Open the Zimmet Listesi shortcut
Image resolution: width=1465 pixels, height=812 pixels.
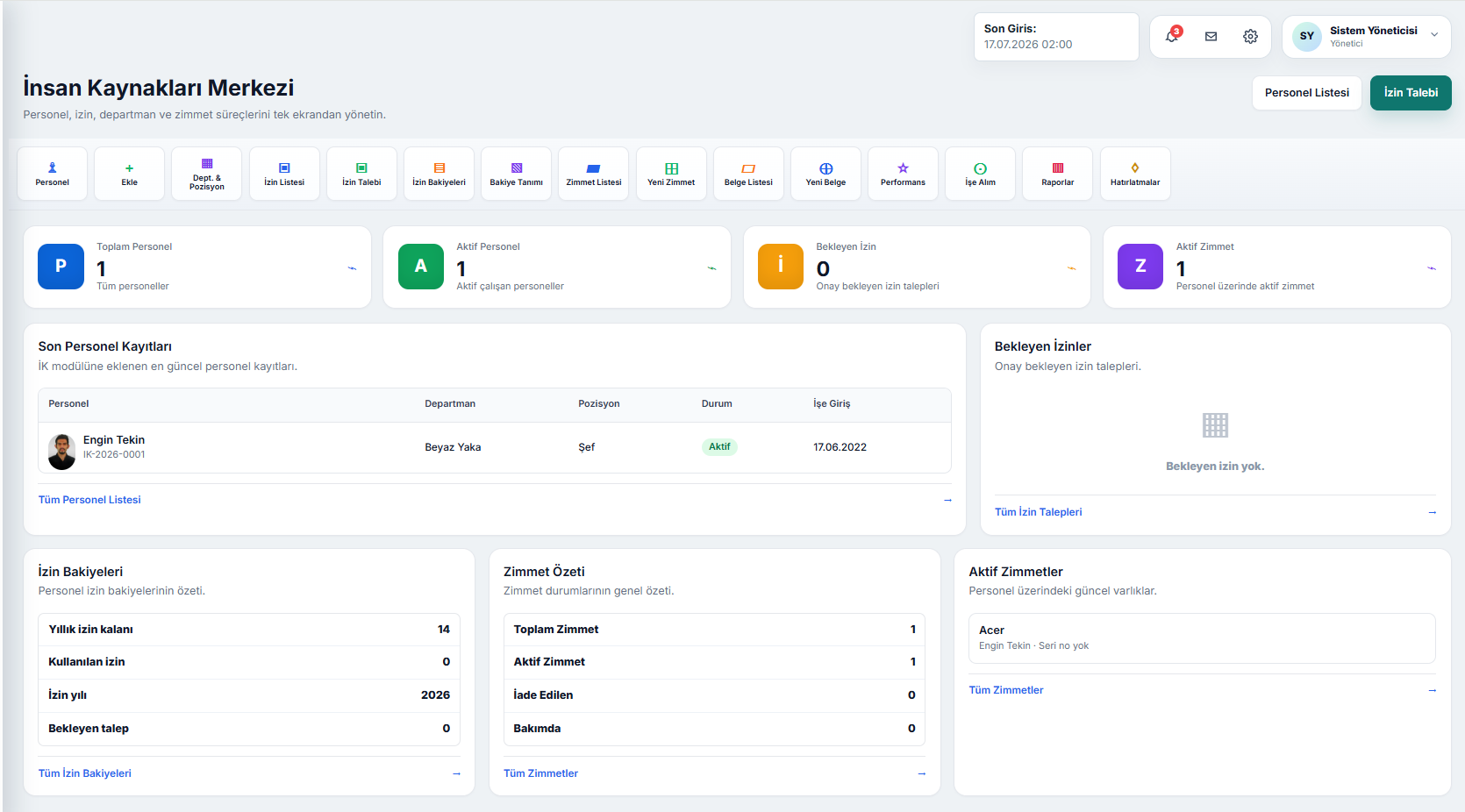[594, 174]
